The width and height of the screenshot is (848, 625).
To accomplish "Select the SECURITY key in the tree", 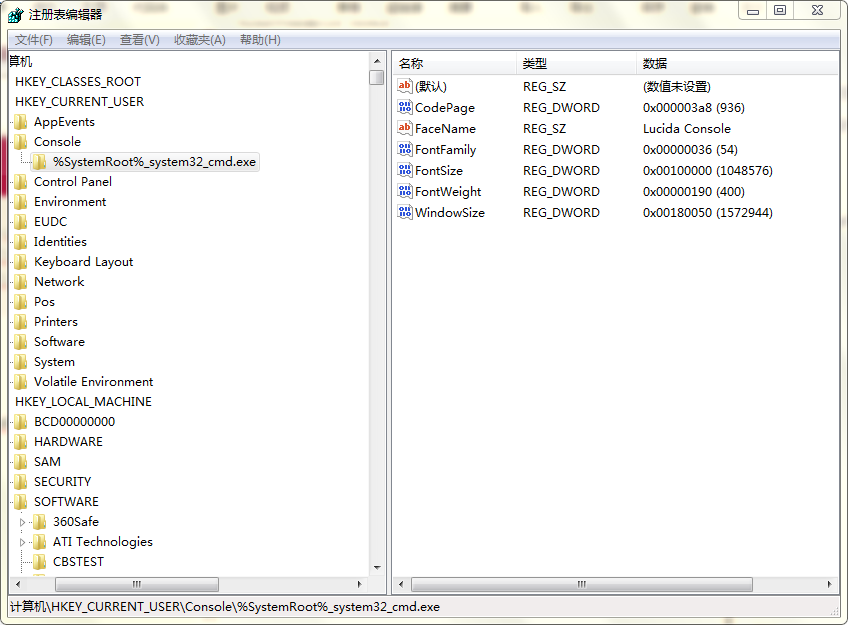I will point(63,482).
